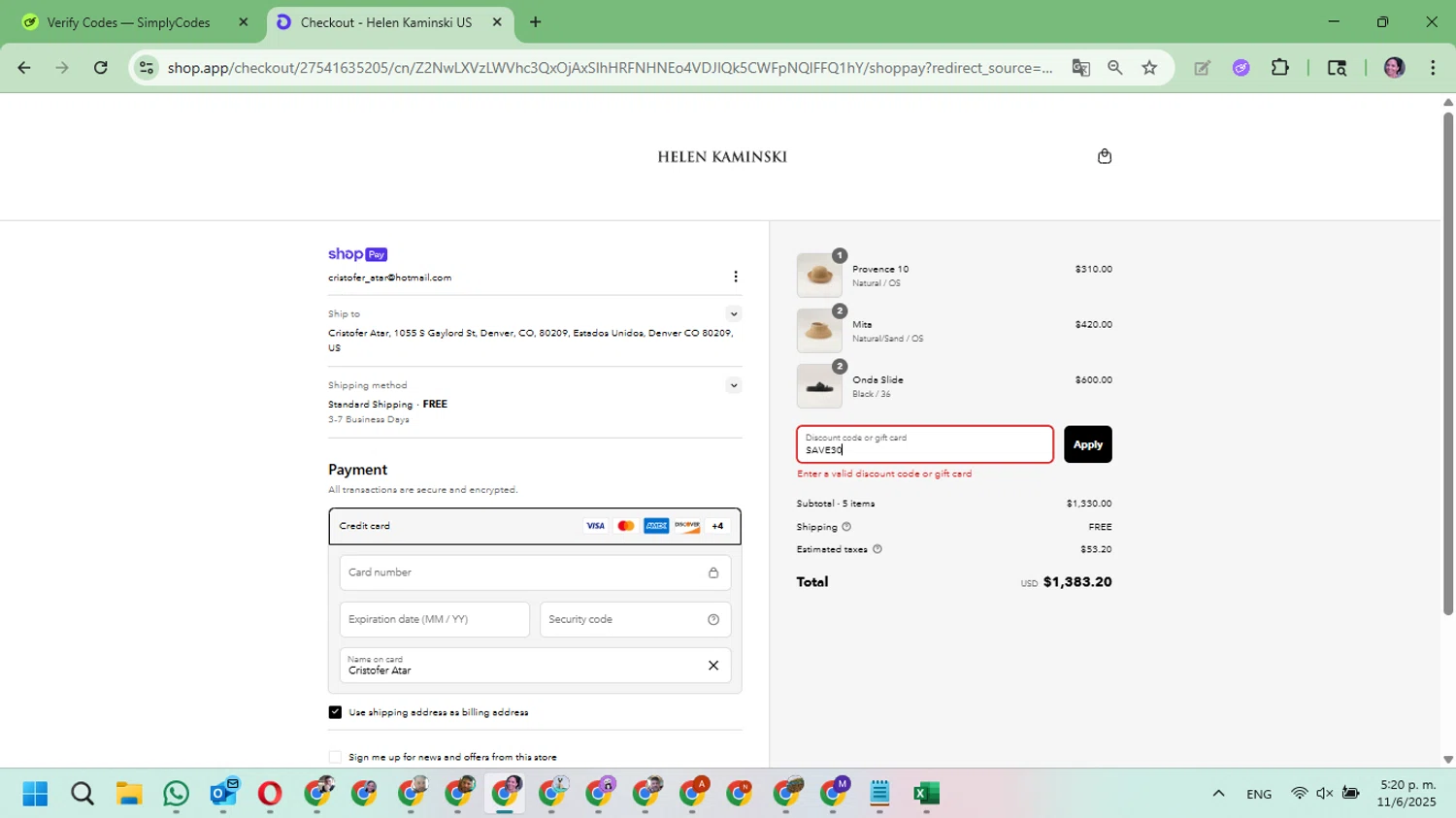Open Outlook from taskbar
Viewport: 1456px width, 818px height.
click(x=223, y=794)
